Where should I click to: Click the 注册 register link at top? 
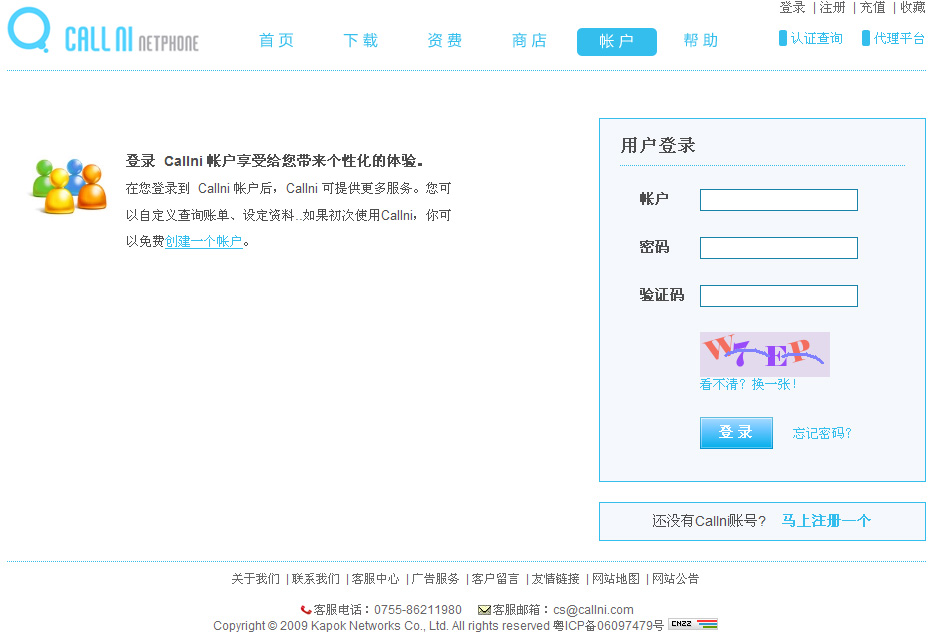[833, 7]
